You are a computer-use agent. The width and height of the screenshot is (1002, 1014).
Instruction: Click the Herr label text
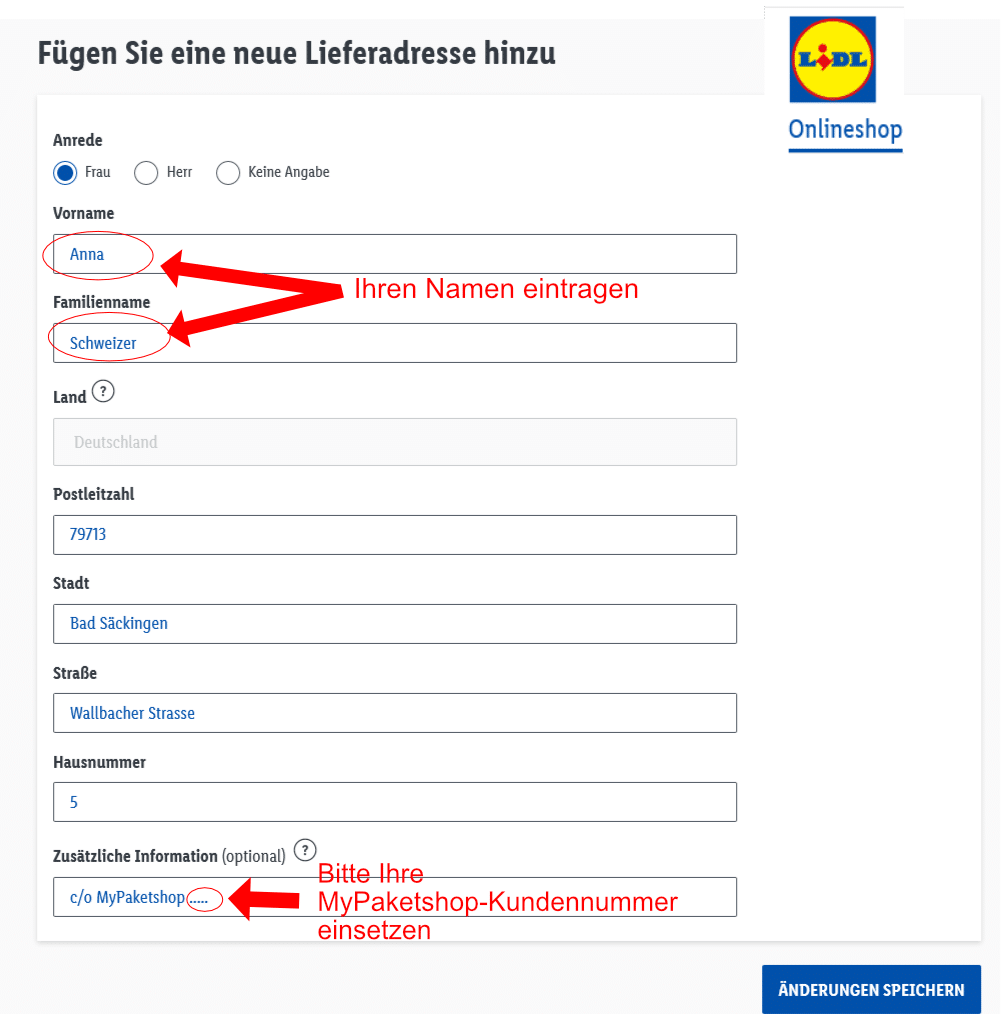pos(180,172)
